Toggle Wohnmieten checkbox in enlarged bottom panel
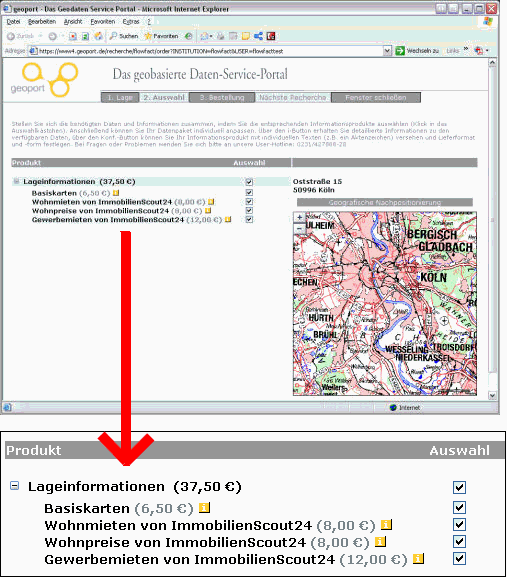Image resolution: width=507 pixels, height=577 pixels. pos(459,525)
